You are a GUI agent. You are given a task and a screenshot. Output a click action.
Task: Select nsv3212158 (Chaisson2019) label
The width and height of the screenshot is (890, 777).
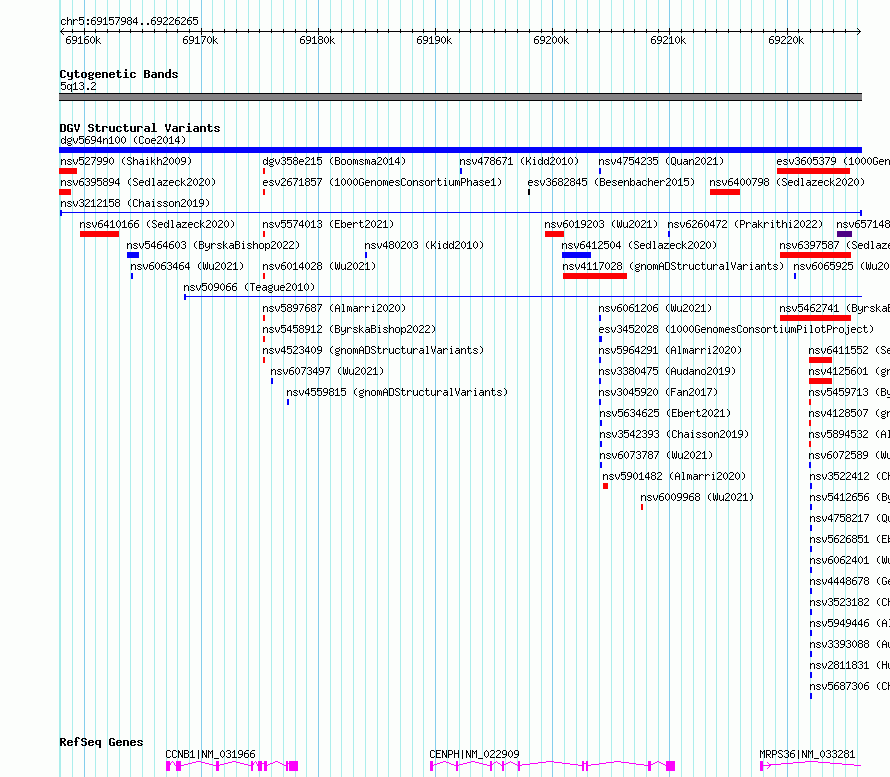click(135, 203)
